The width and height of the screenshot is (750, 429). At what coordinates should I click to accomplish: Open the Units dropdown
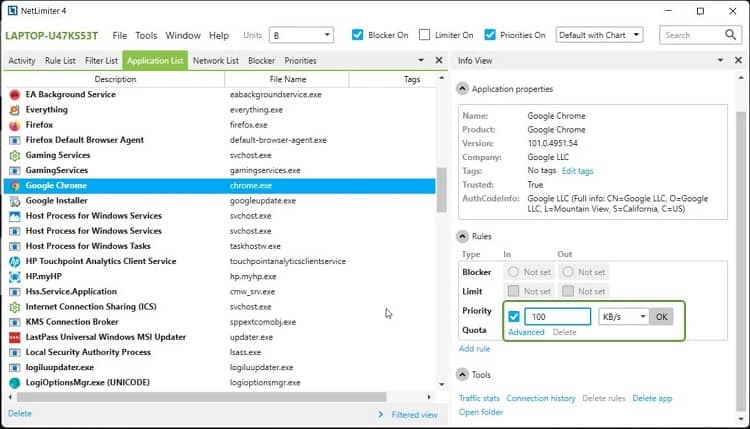coord(301,35)
